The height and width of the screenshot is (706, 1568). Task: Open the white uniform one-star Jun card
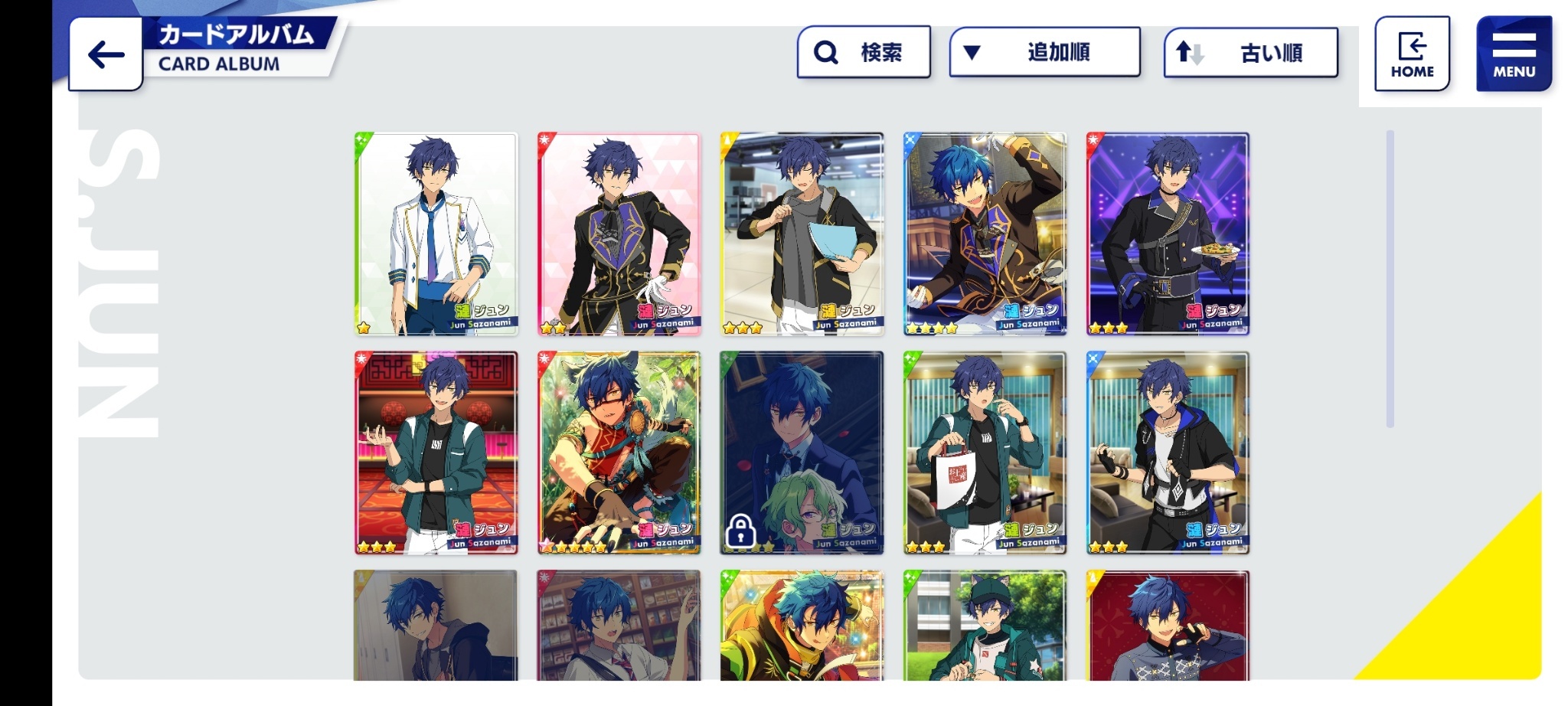tap(436, 234)
